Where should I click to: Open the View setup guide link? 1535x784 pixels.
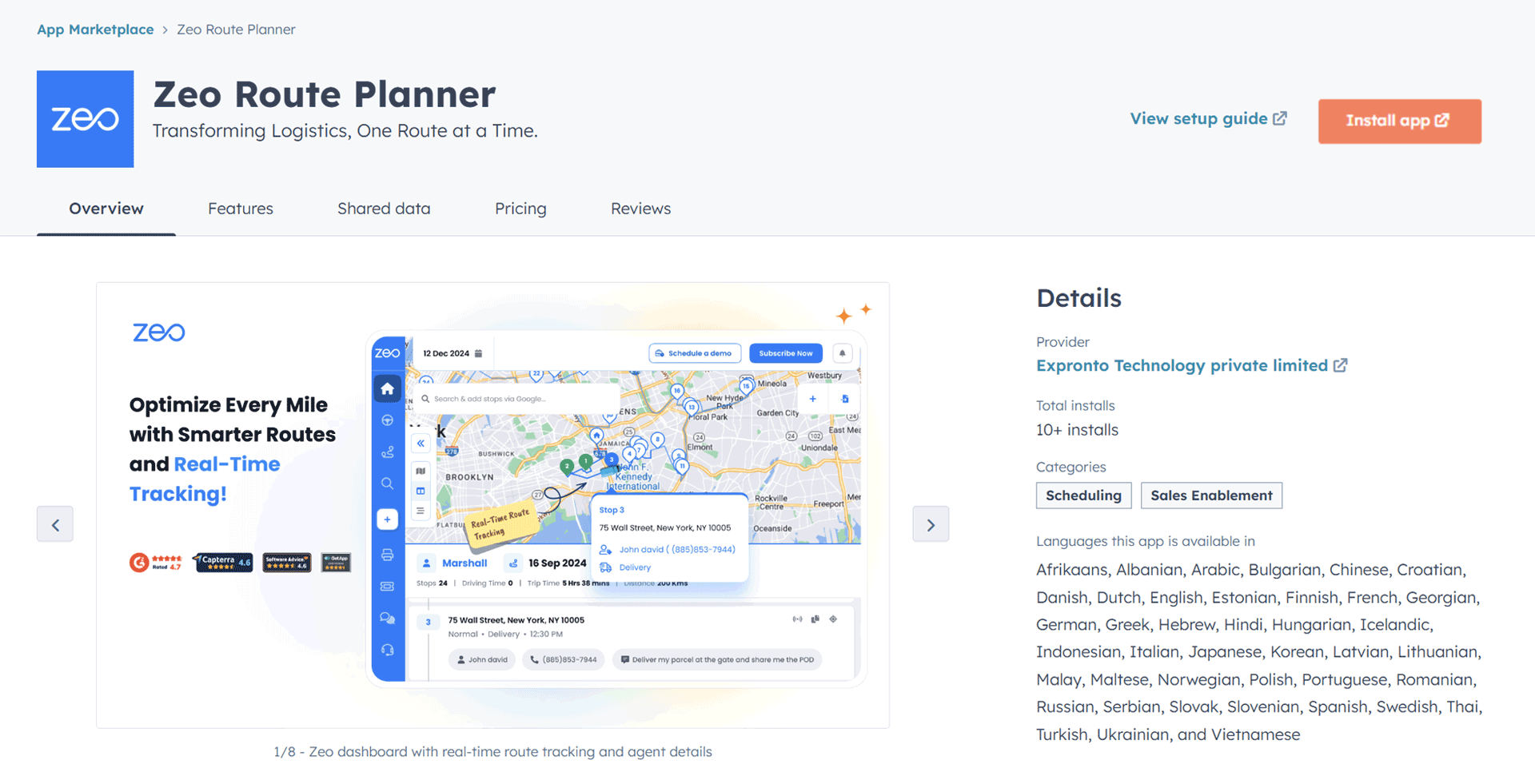[1198, 118]
